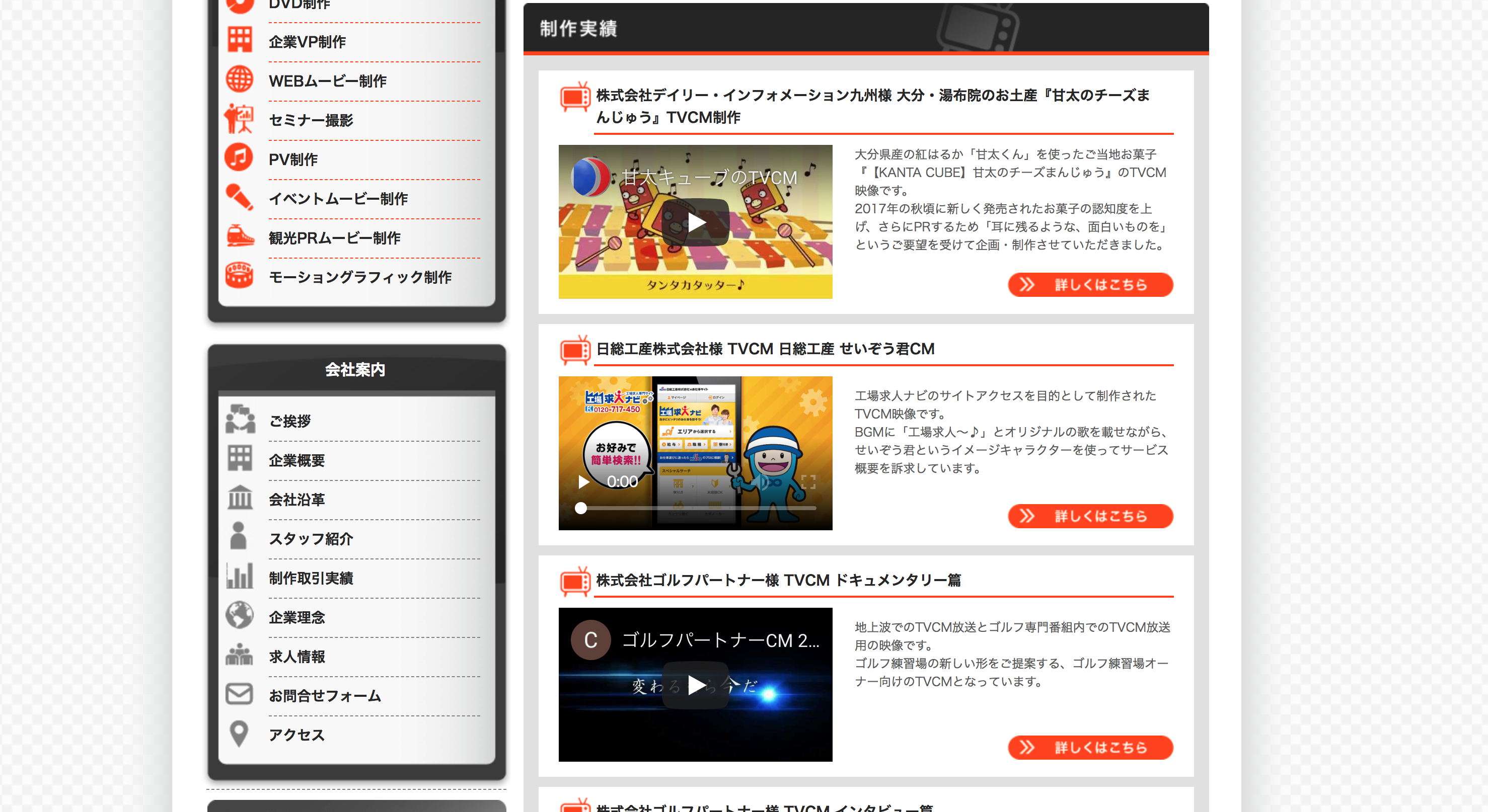Click the TV icon beside 日総工産 せいぞう君CM title

tap(575, 351)
